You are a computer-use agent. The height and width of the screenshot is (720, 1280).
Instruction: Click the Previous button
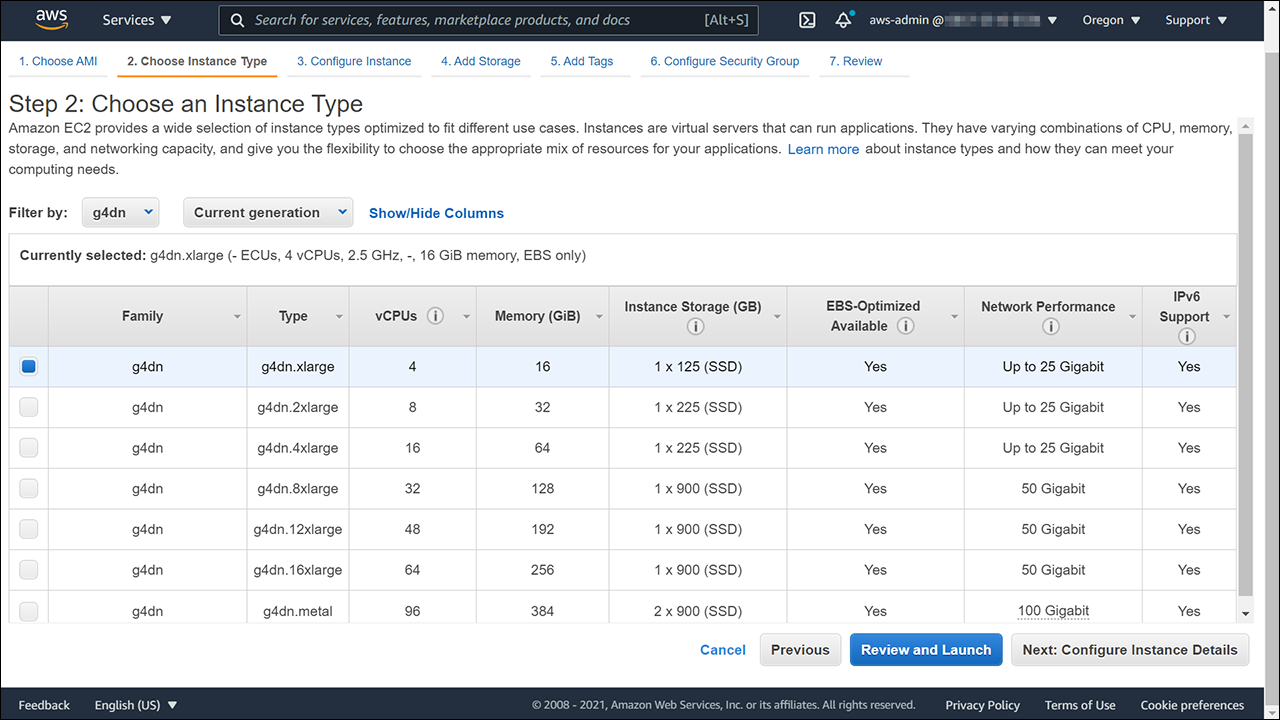click(x=800, y=650)
